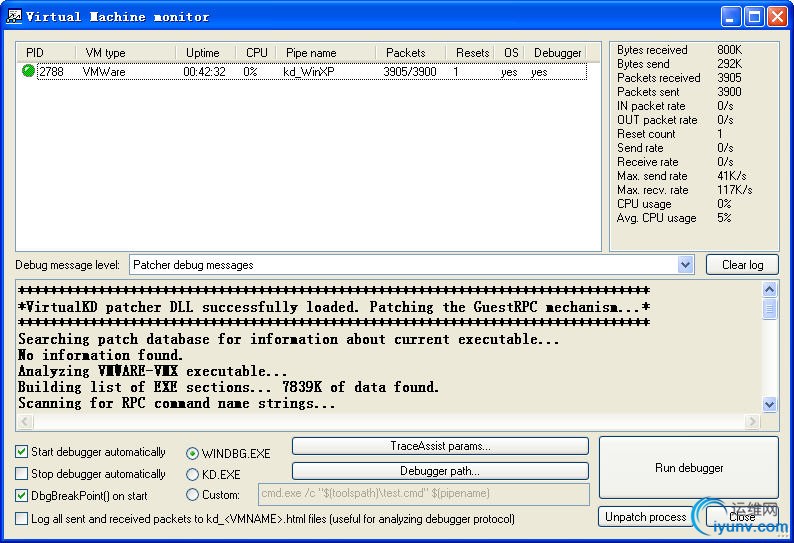Select the Custom debugger radio button
The image size is (794, 543).
coord(193,495)
